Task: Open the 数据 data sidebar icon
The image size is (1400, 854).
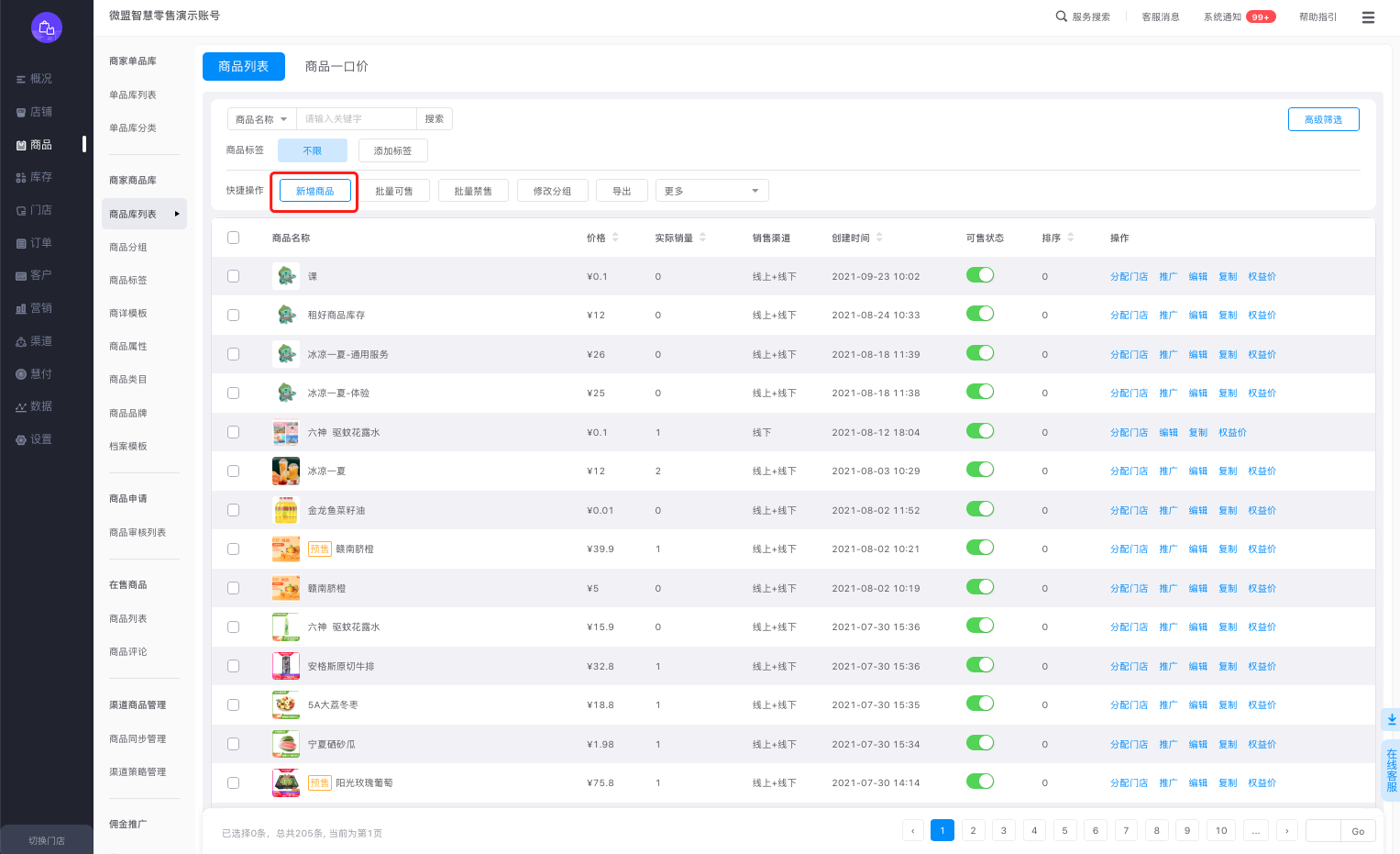Action: coord(21,407)
